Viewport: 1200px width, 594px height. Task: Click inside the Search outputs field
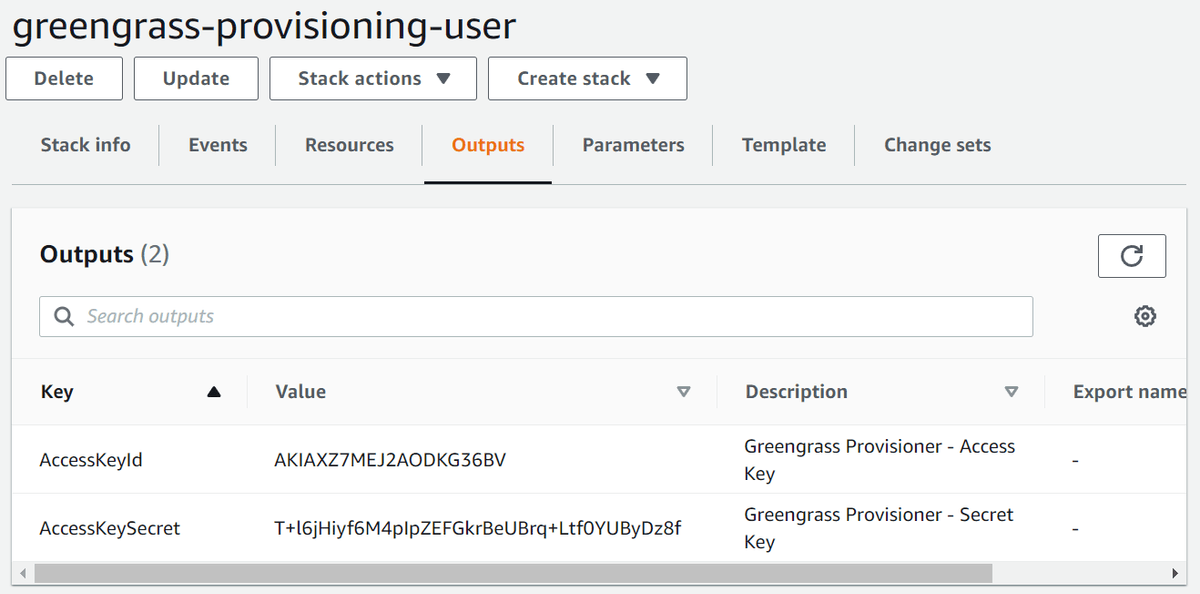tap(400, 316)
